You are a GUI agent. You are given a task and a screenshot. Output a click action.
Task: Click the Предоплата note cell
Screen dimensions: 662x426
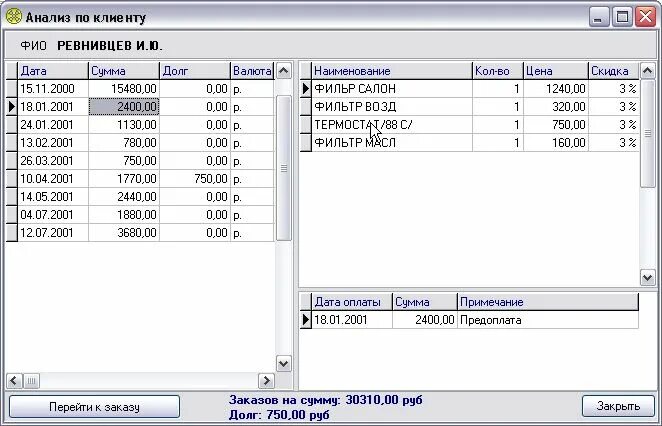coord(548,320)
